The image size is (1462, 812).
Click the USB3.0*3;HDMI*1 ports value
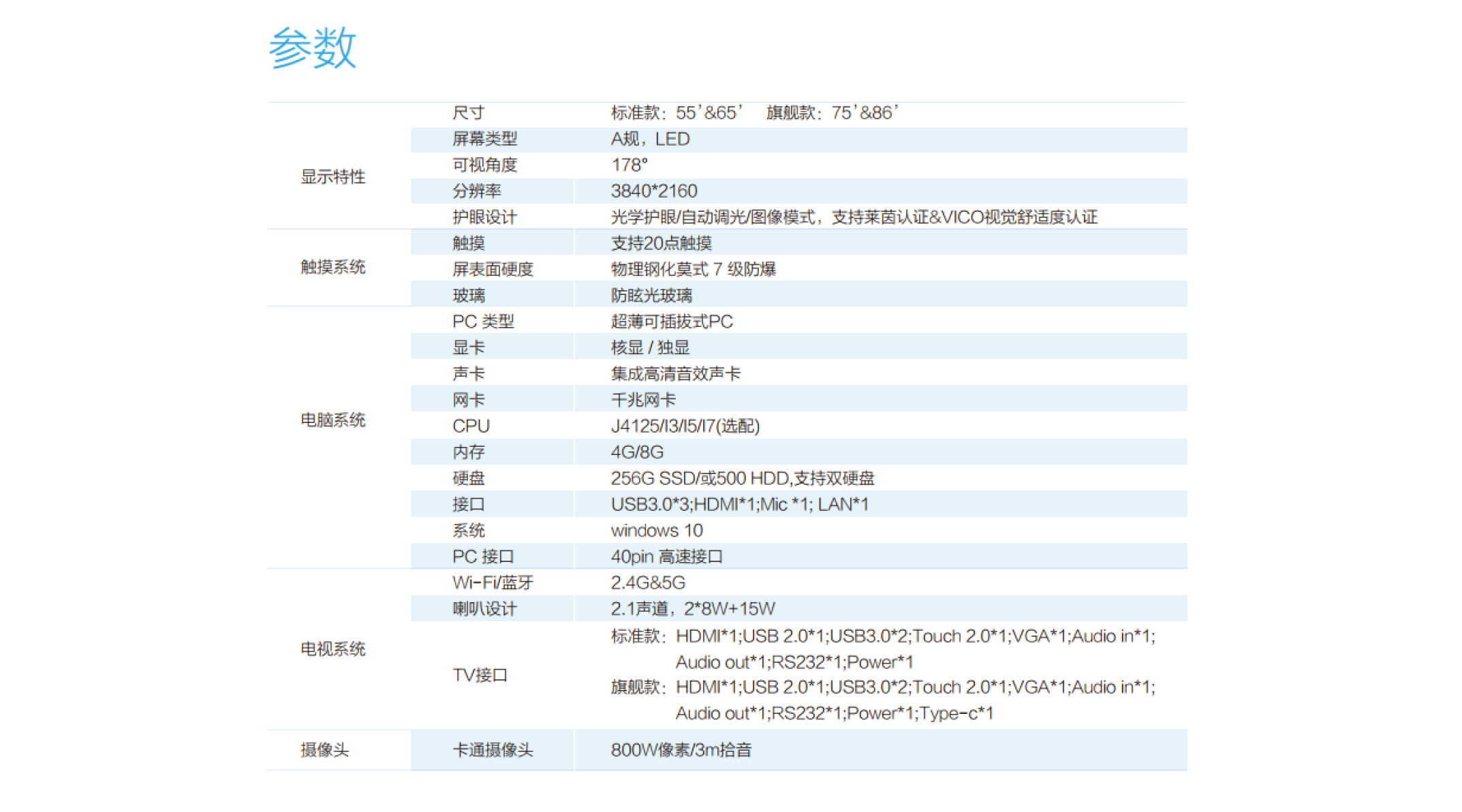pyautogui.click(x=740, y=505)
